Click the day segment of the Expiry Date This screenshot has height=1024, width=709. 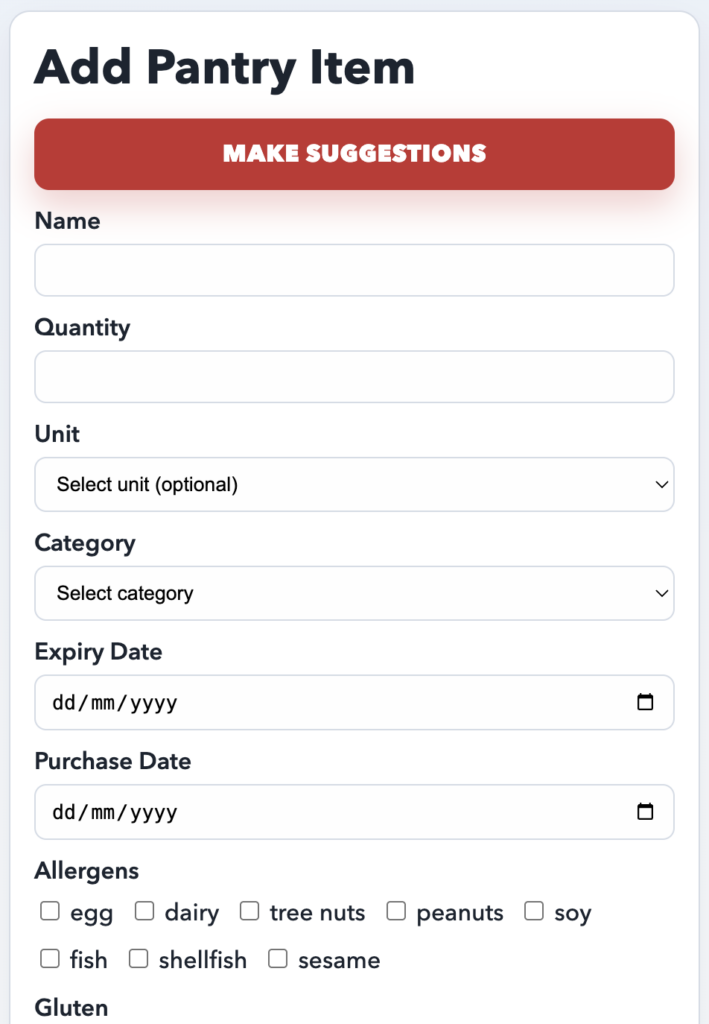pos(62,702)
